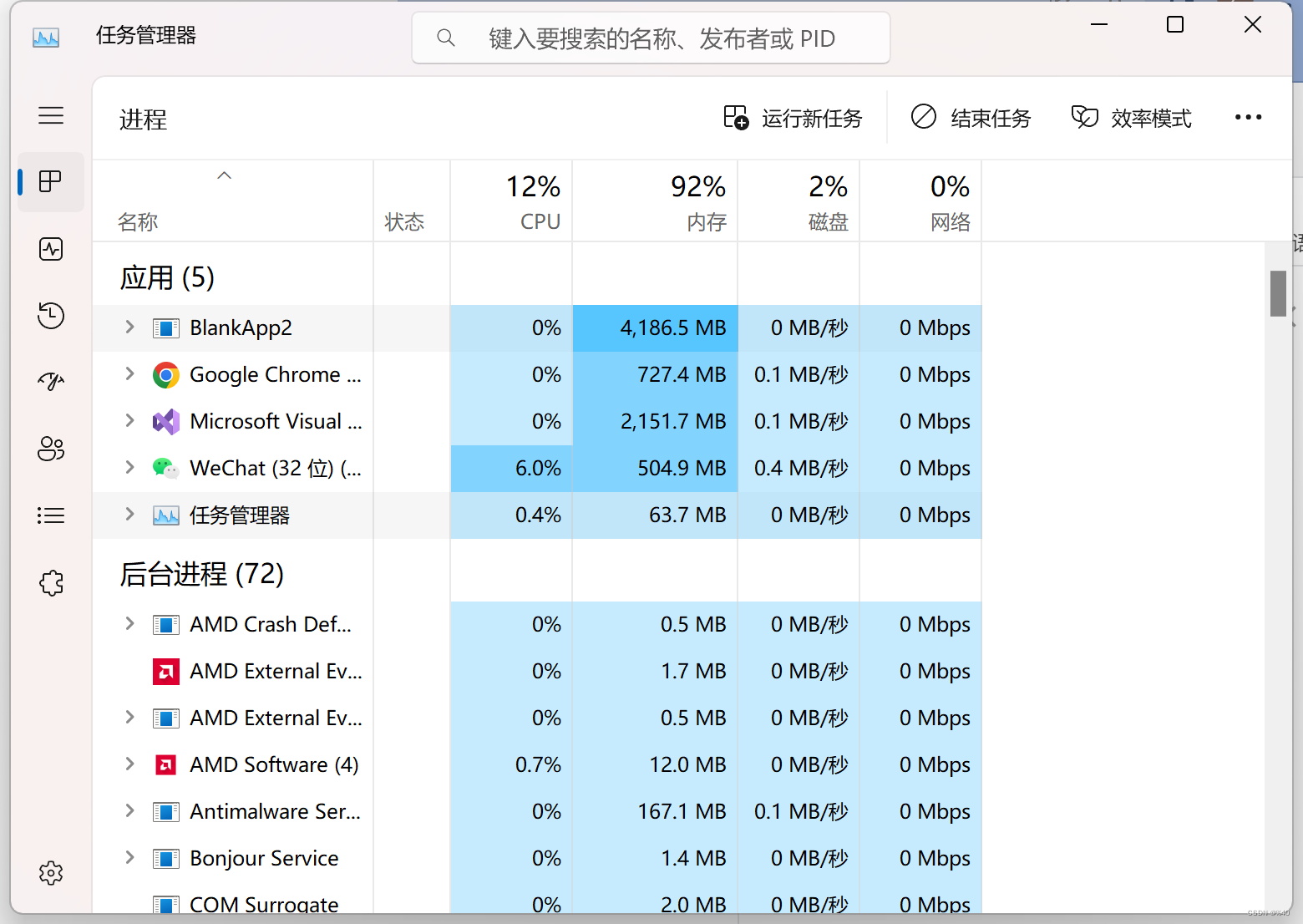This screenshot has width=1303, height=924.
Task: Click the vertical scrollbar thumb
Action: (x=1278, y=293)
